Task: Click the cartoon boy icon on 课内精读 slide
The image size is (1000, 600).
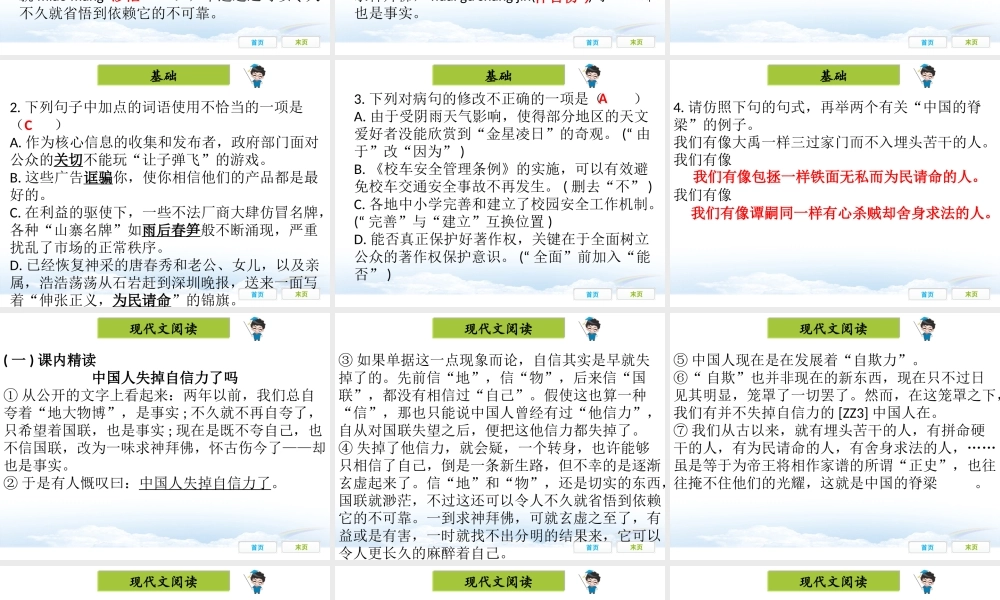Action: point(257,329)
